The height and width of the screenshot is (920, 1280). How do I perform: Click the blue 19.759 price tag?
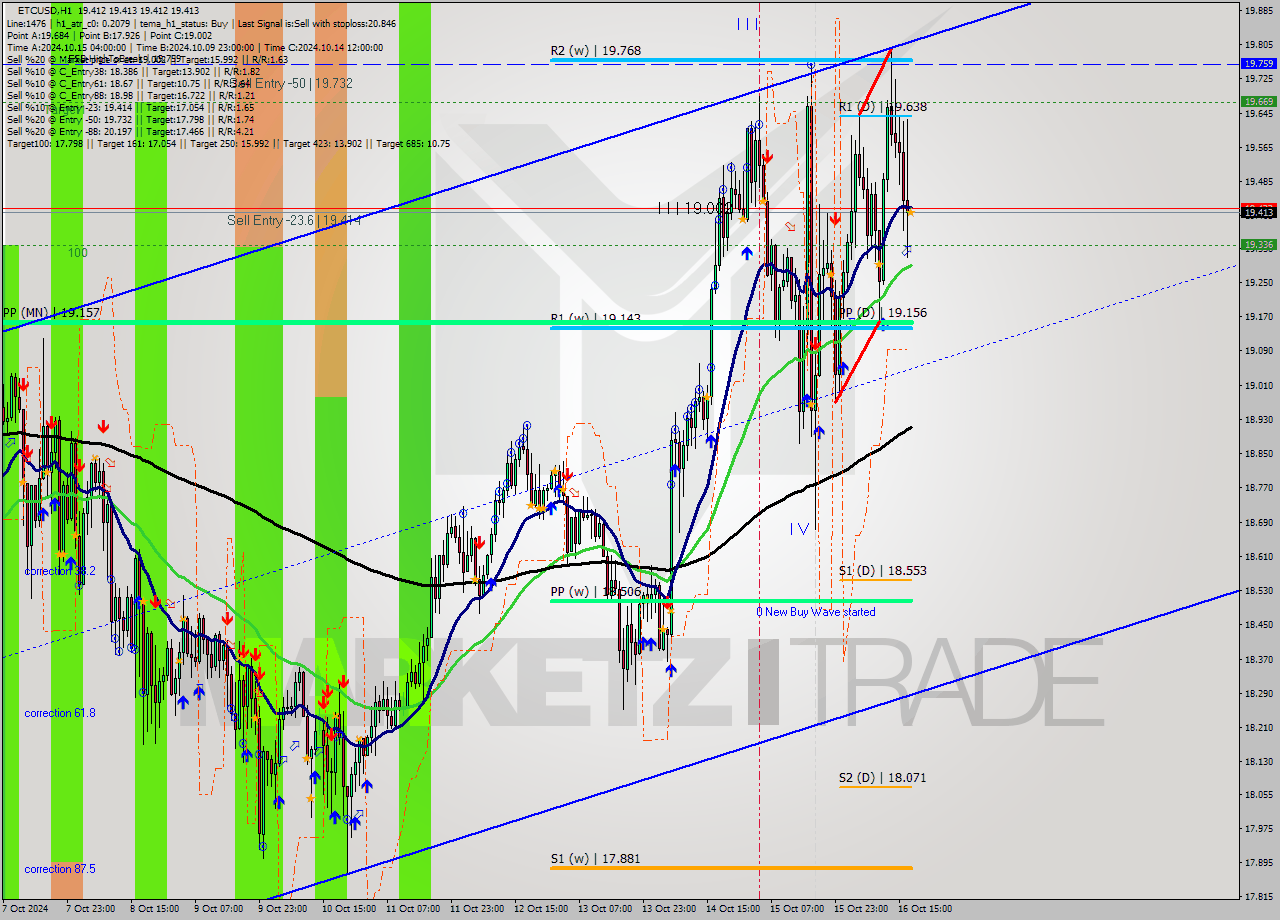pos(1258,63)
